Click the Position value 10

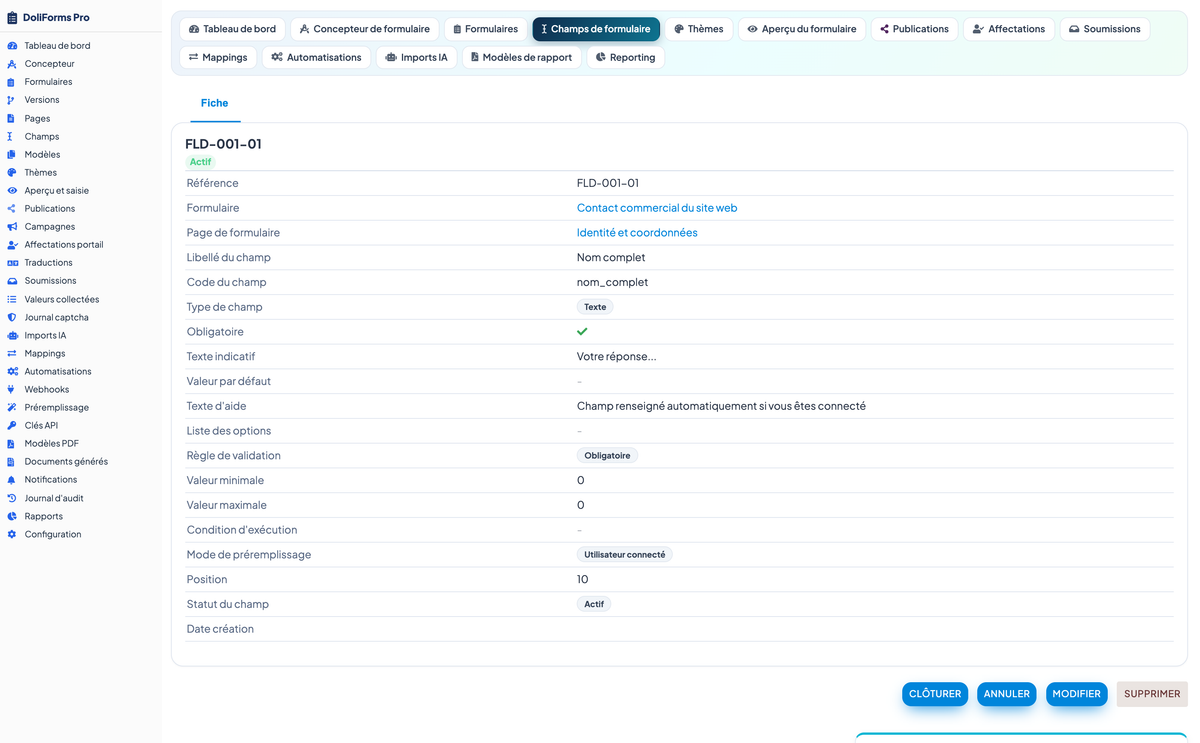pos(583,580)
